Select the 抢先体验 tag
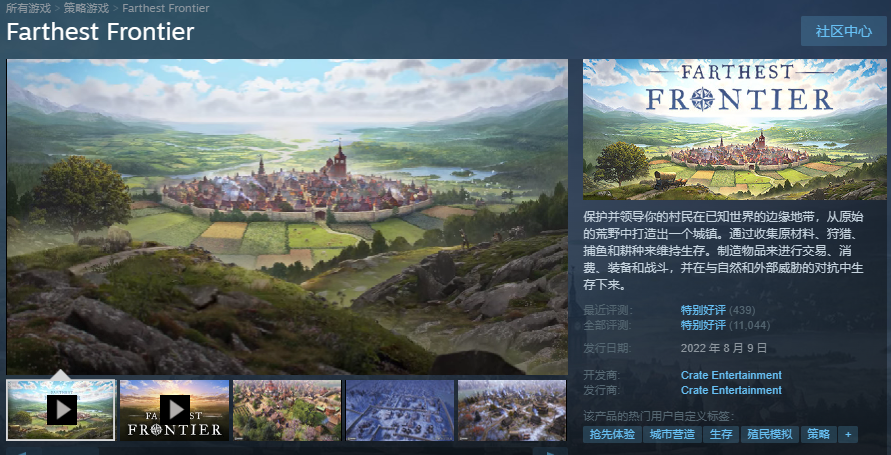This screenshot has width=891, height=455. pos(612,435)
